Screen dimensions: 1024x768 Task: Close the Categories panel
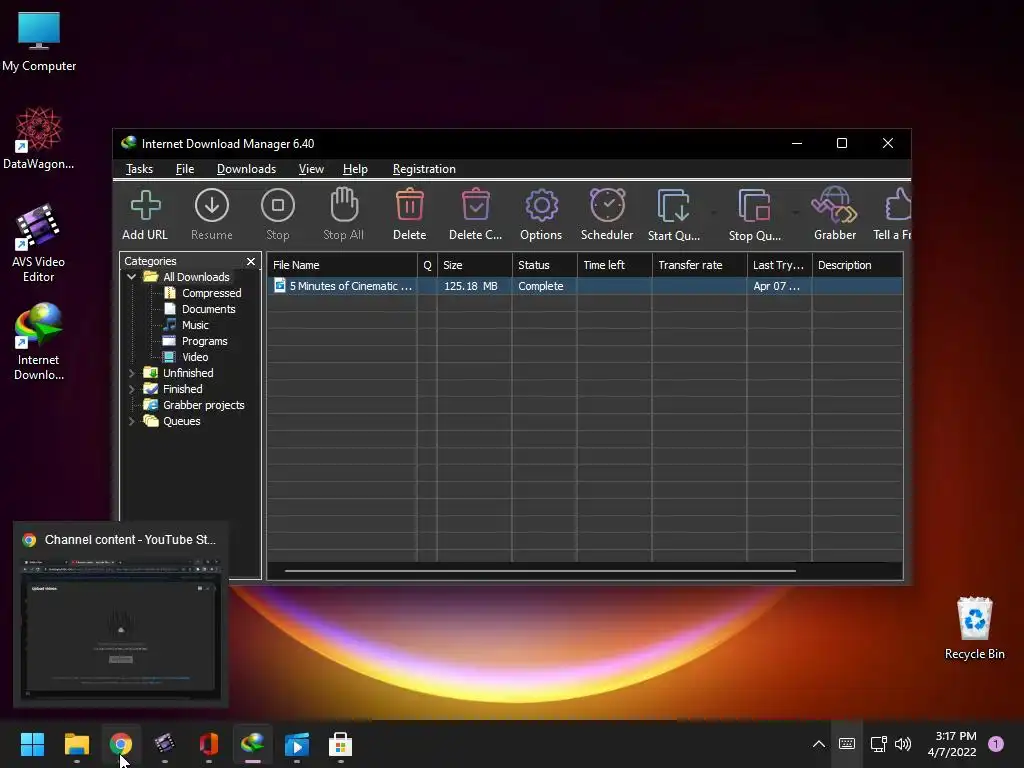(251, 261)
